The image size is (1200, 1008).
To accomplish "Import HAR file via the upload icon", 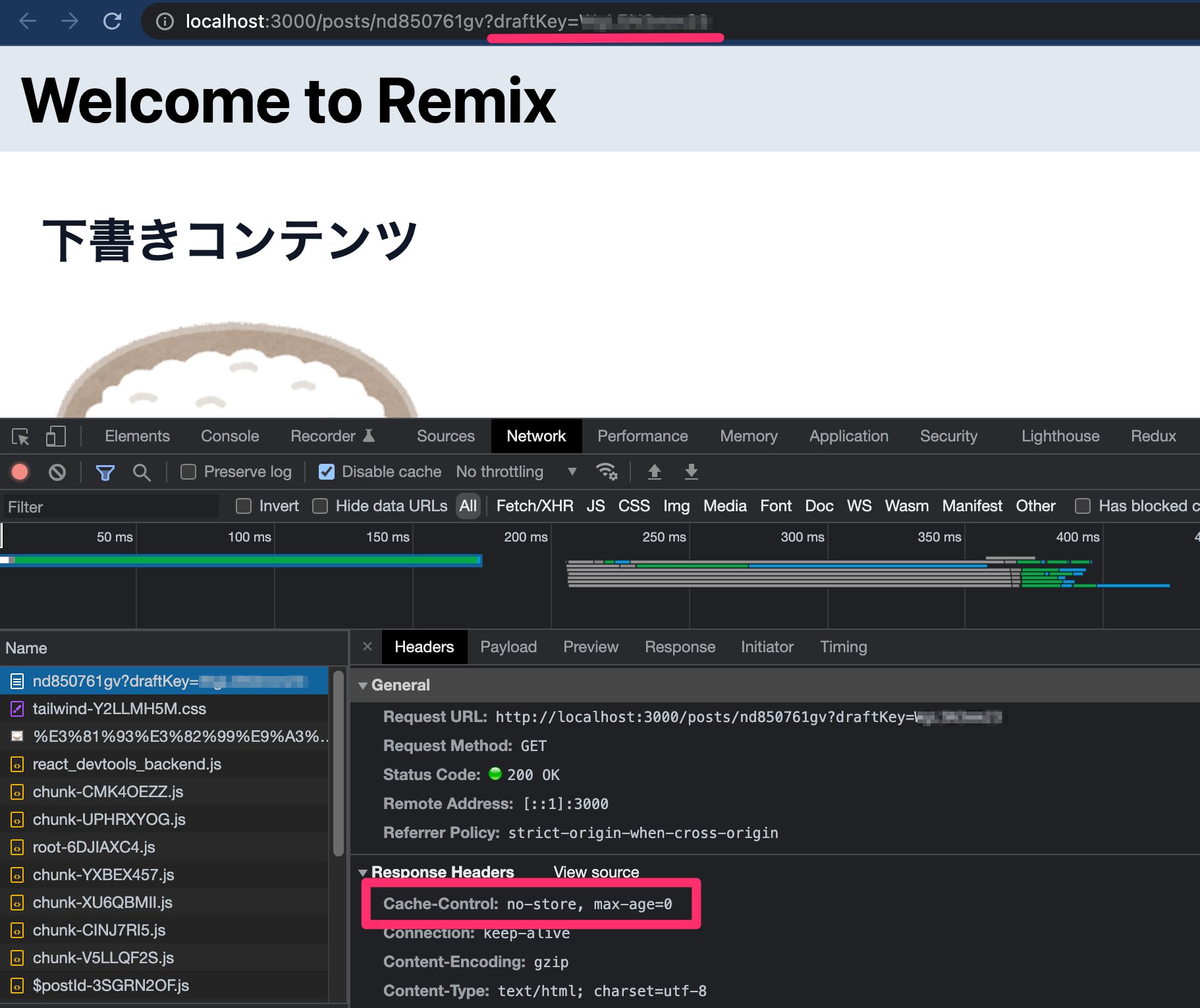I will [x=654, y=472].
